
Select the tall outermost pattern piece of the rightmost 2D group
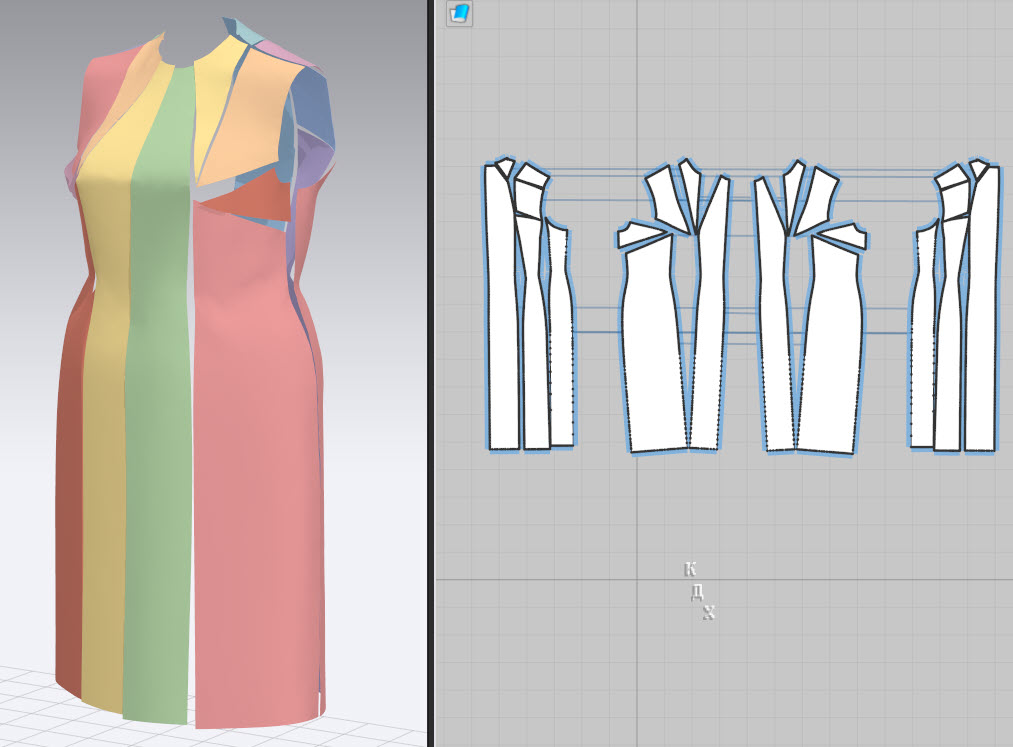pyautogui.click(x=981, y=310)
